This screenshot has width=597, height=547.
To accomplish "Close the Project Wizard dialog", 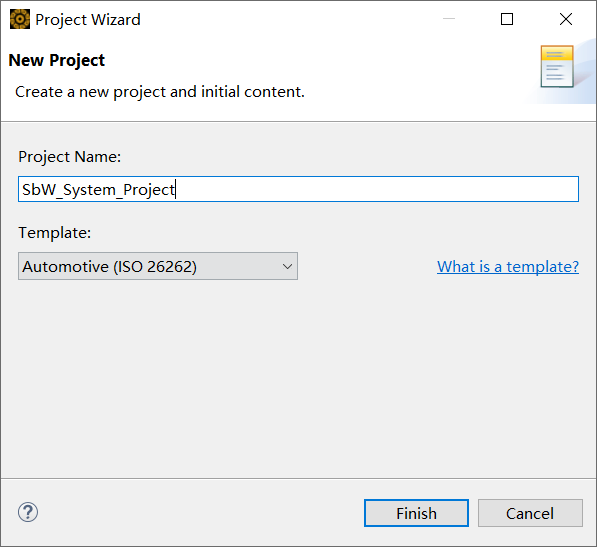I will 566,19.
